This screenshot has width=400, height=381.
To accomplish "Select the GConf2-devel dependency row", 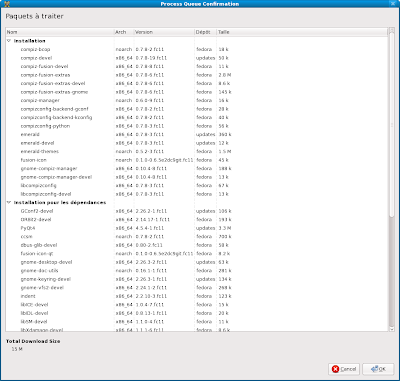I will tap(197, 211).
